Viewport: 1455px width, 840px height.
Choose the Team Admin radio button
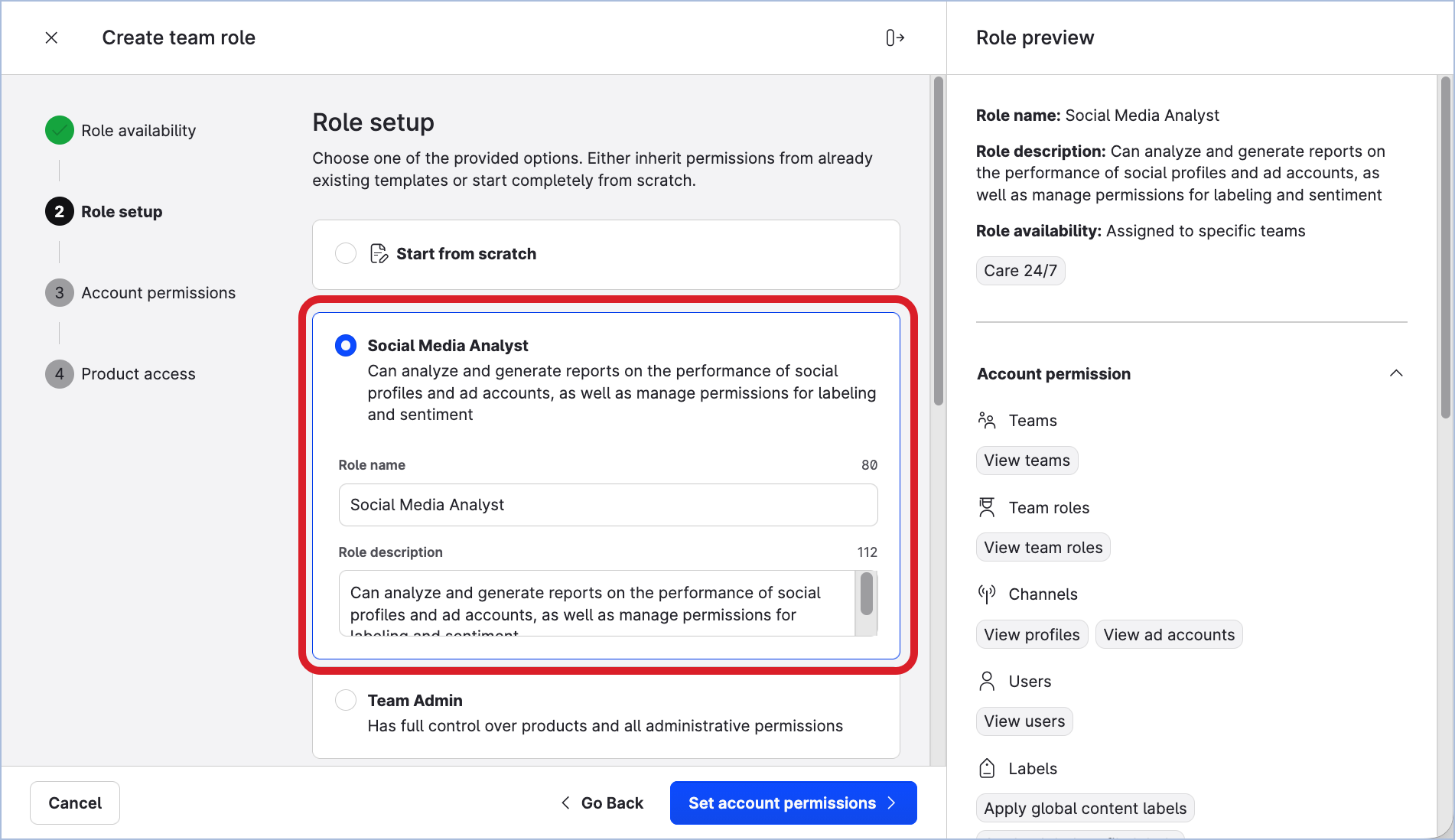click(346, 700)
